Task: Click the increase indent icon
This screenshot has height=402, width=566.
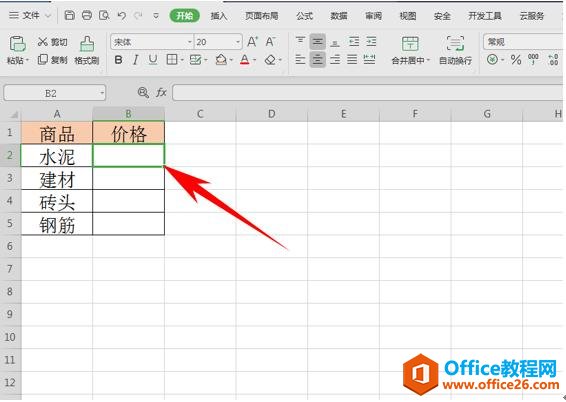Action: 371,42
